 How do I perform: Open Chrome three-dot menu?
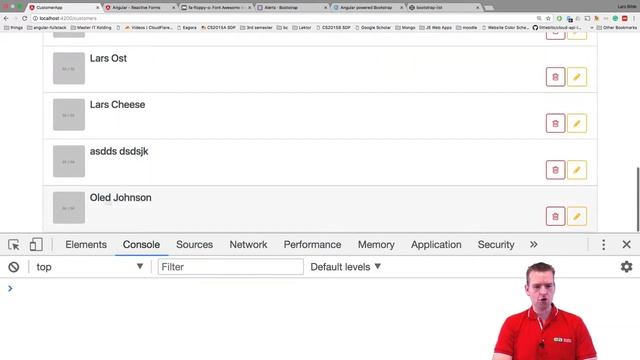pos(635,18)
